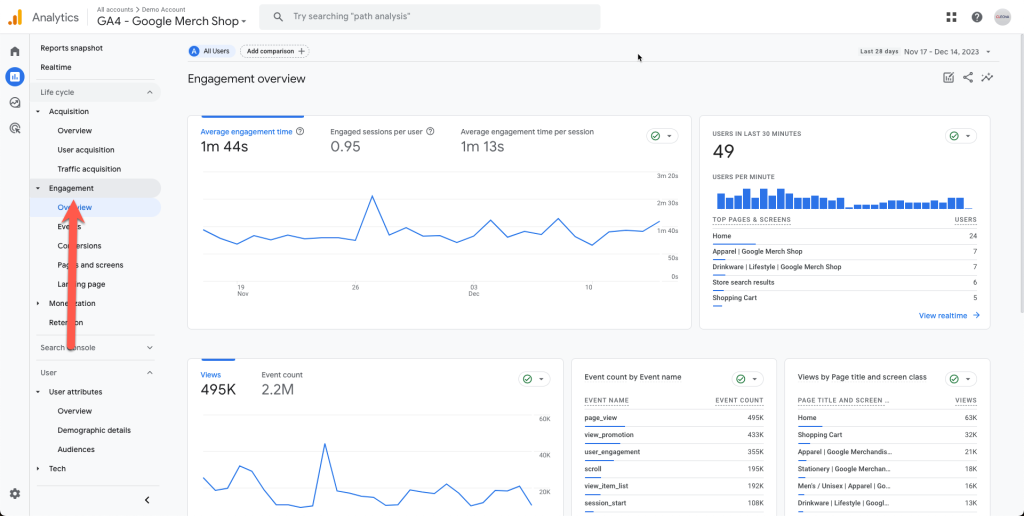This screenshot has height=516, width=1024.
Task: Open data quality dropdown on Users in last 30 minutes card
Action: tap(961, 136)
